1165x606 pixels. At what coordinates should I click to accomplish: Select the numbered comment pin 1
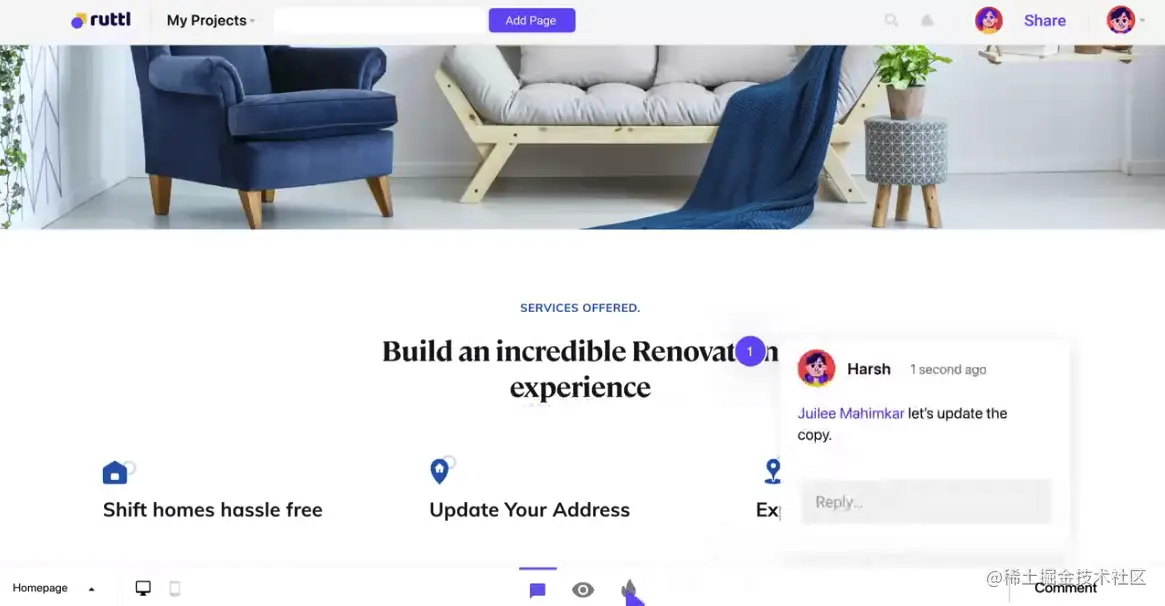[x=750, y=351]
